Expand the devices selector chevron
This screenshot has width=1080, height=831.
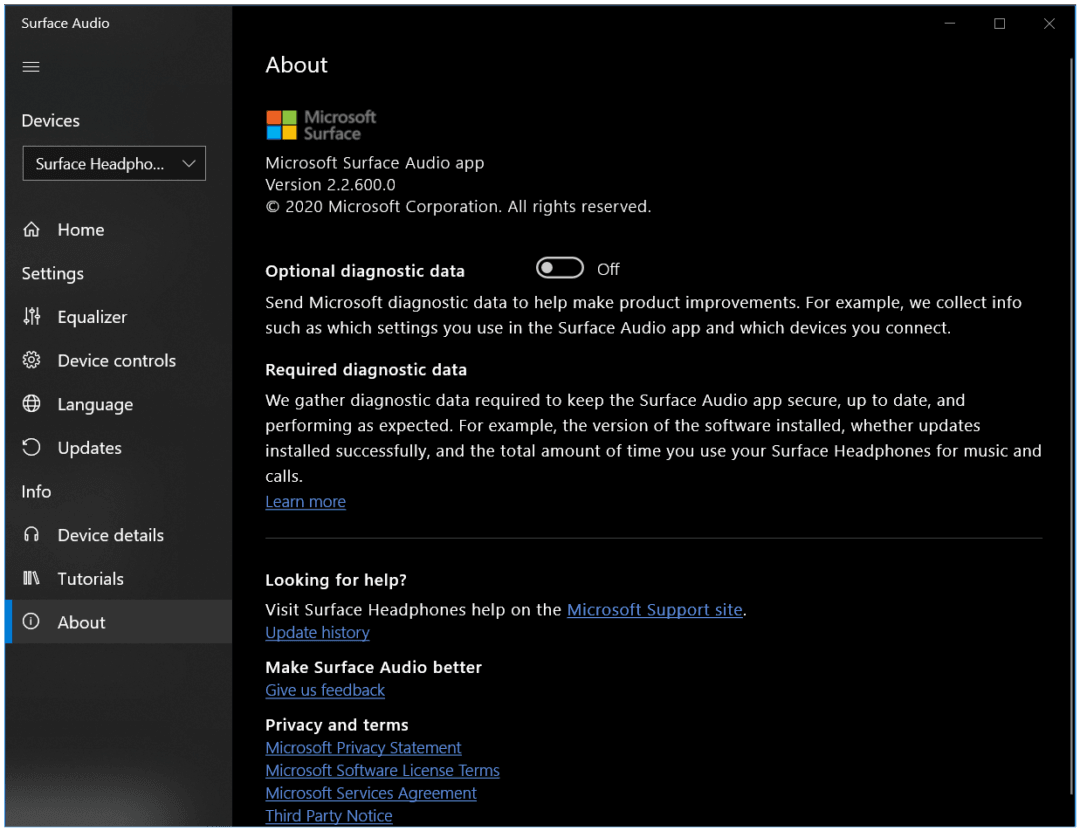pyautogui.click(x=190, y=163)
